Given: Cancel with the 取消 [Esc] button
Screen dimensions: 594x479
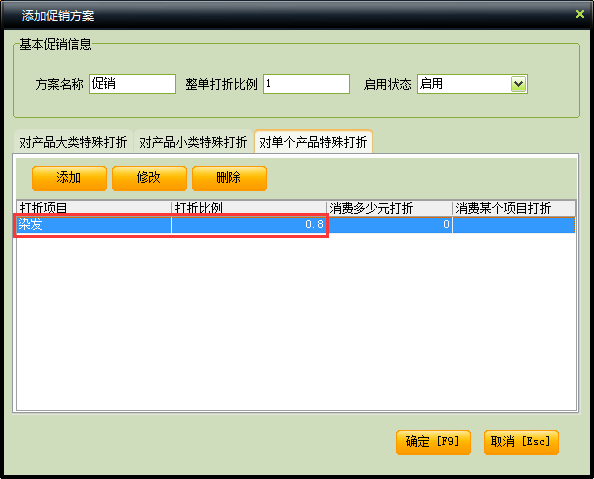Looking at the screenshot, I should click(x=521, y=442).
